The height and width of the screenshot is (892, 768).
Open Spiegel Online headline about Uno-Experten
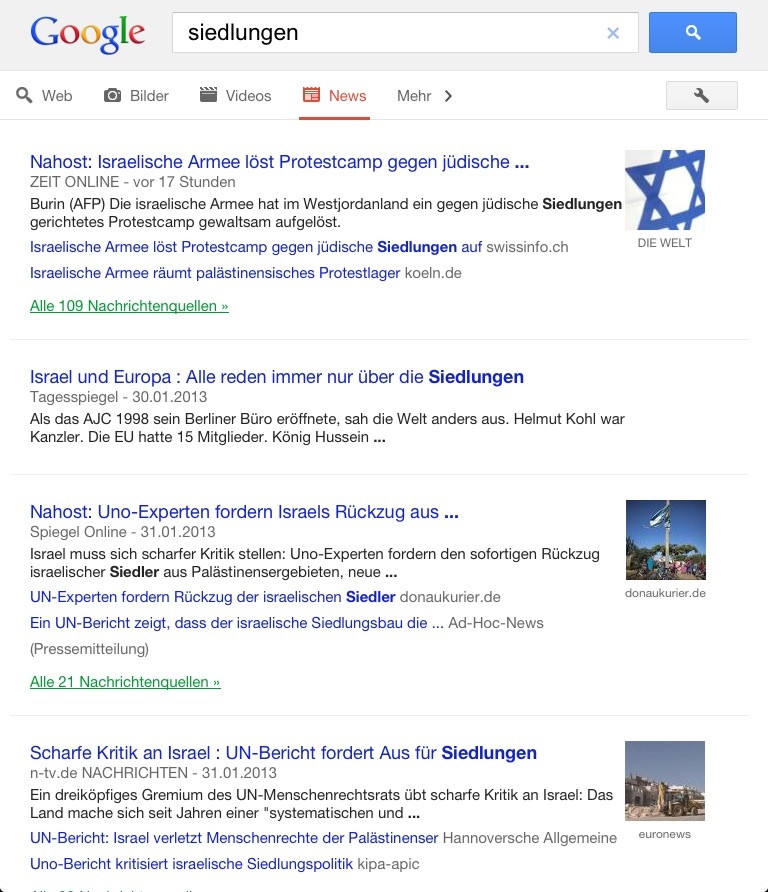(x=244, y=512)
